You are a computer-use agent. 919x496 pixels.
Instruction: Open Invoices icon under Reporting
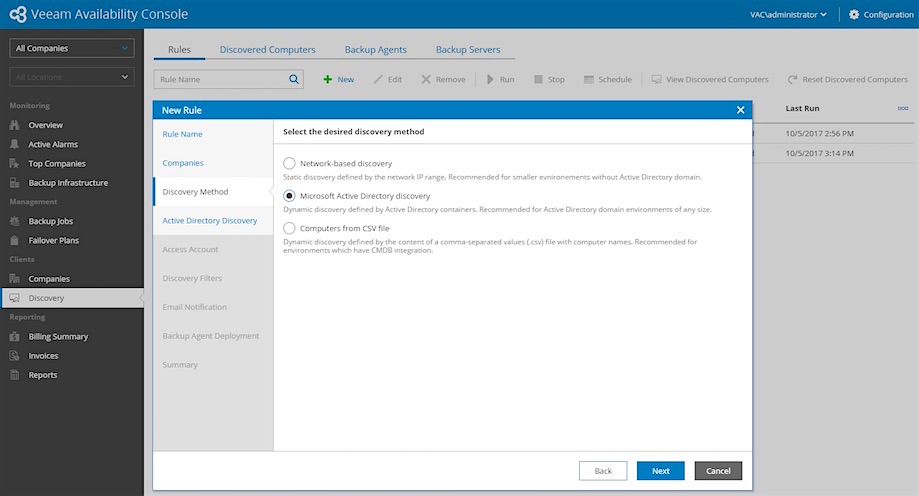point(15,356)
